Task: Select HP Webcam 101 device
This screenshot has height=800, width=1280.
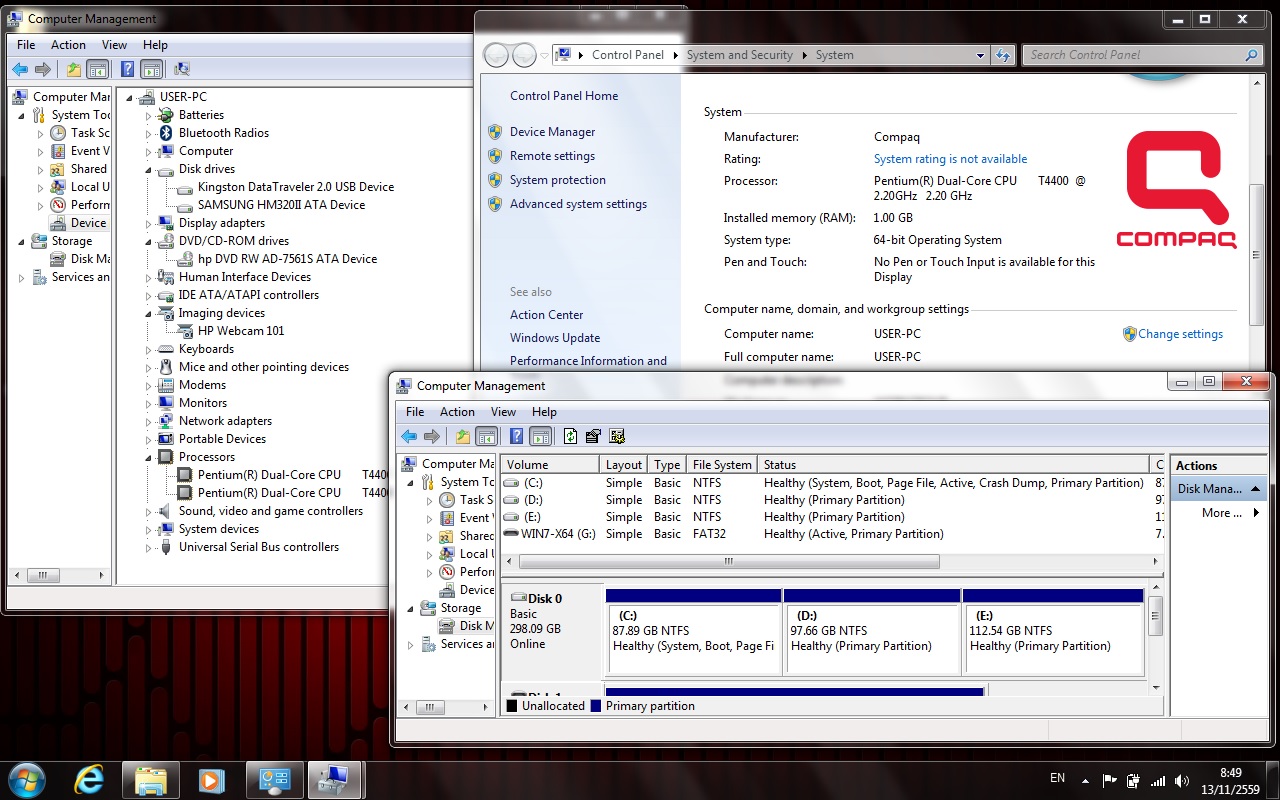Action: coord(240,331)
